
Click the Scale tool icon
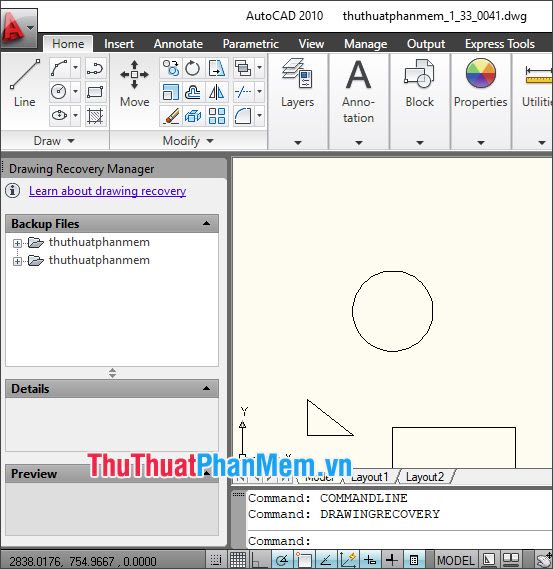171,91
